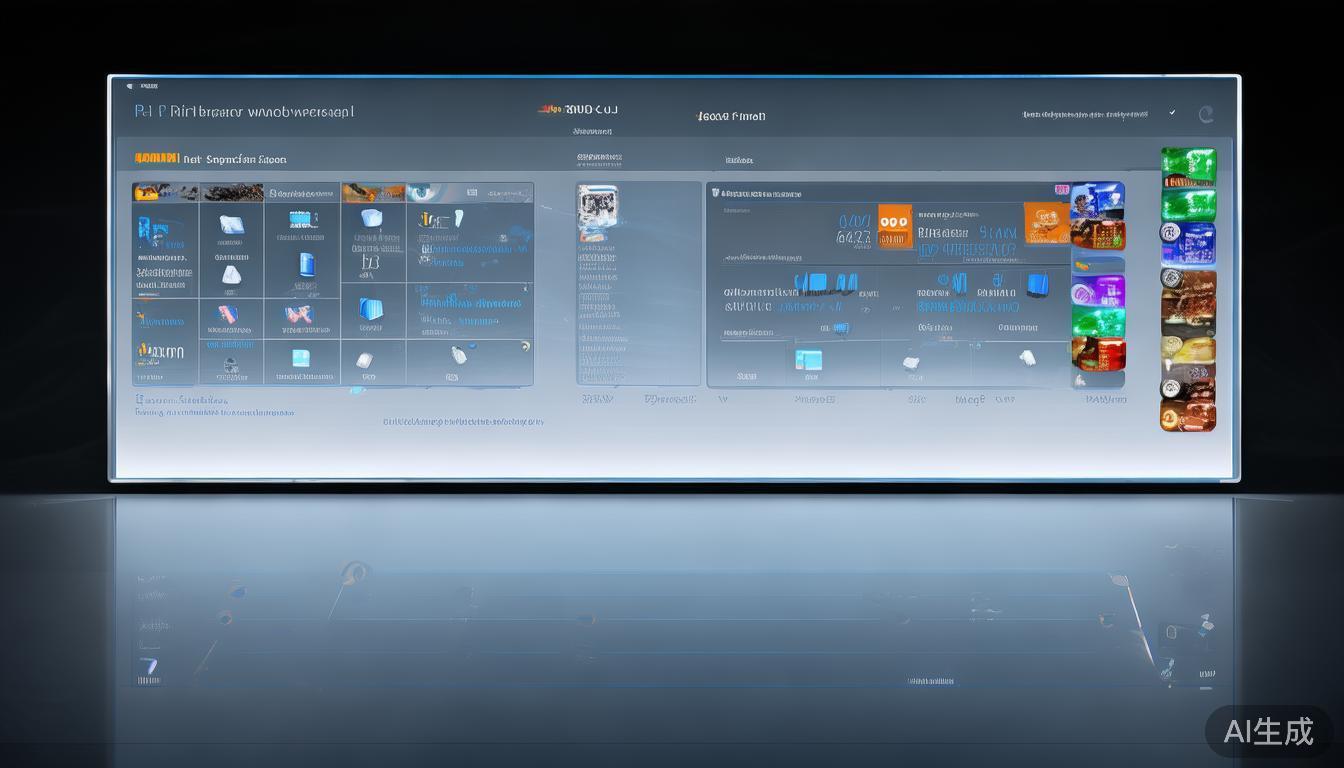Screen dimensions: 1344x768
Task: Select the blue monitor icon in right panel
Action: point(1037,283)
